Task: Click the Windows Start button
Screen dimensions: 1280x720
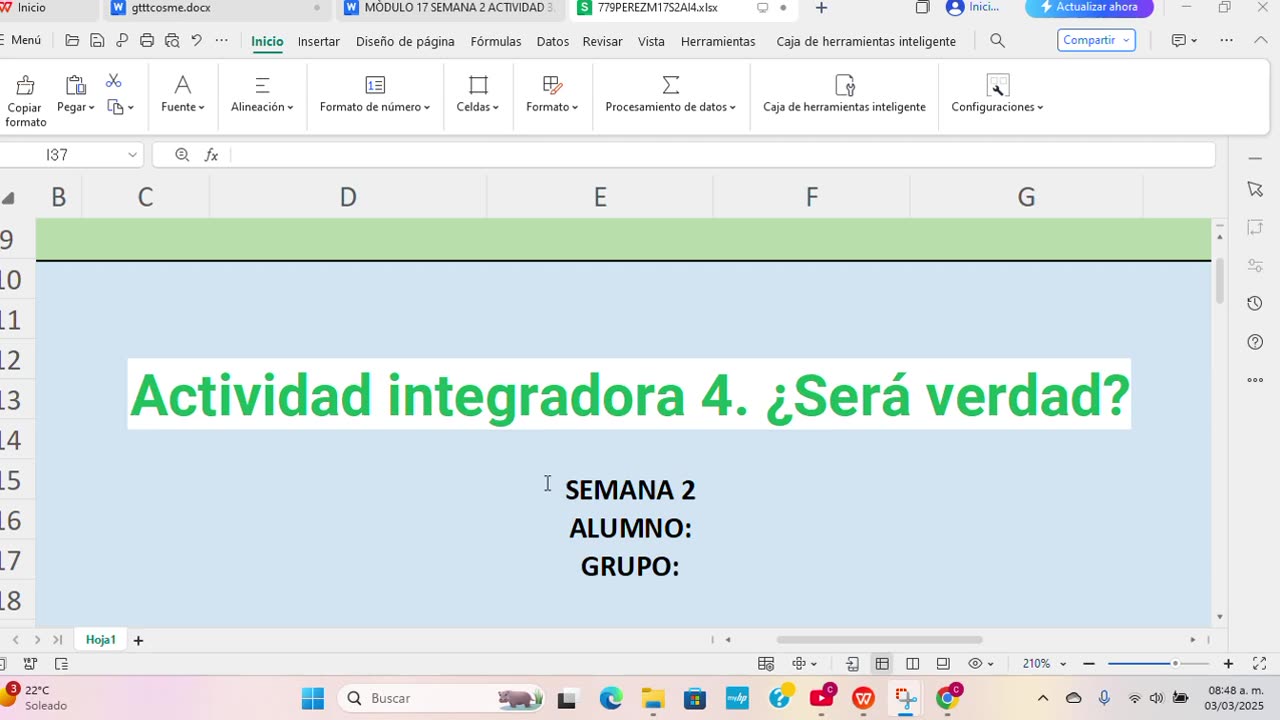Action: click(313, 698)
